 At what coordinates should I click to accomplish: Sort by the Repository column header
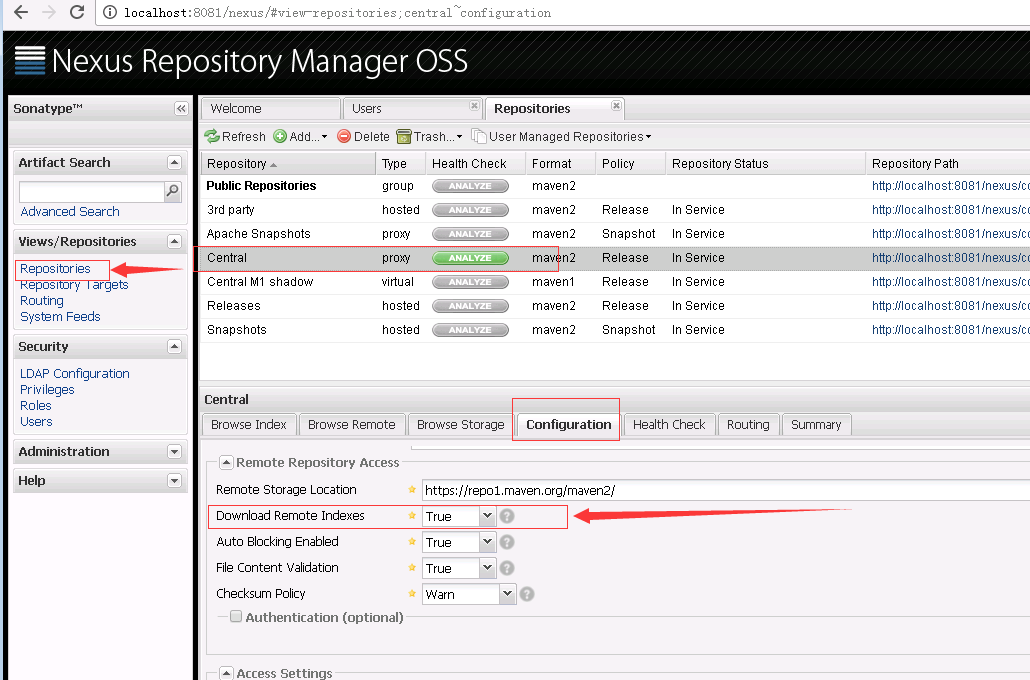point(288,164)
